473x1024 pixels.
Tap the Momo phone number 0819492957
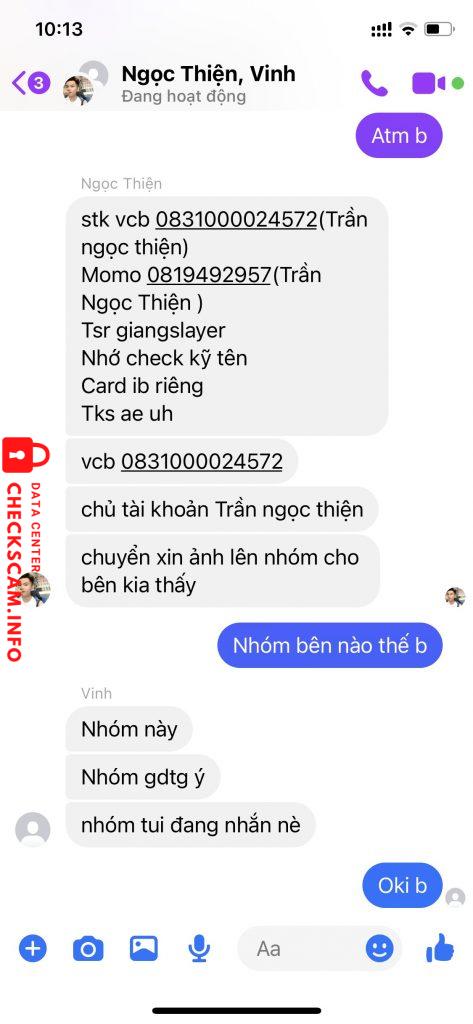(x=209, y=275)
